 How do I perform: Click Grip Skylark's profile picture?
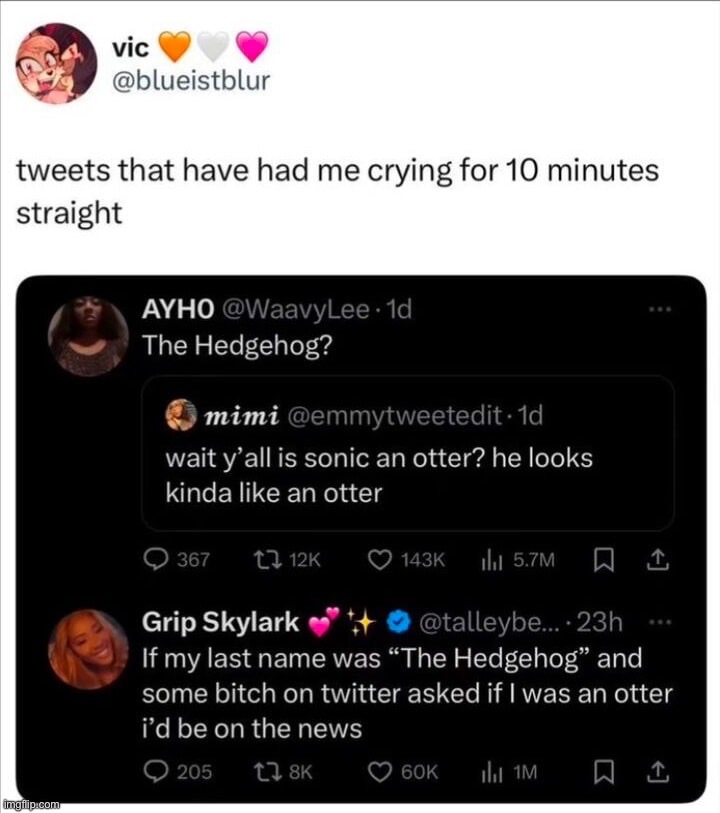point(90,650)
